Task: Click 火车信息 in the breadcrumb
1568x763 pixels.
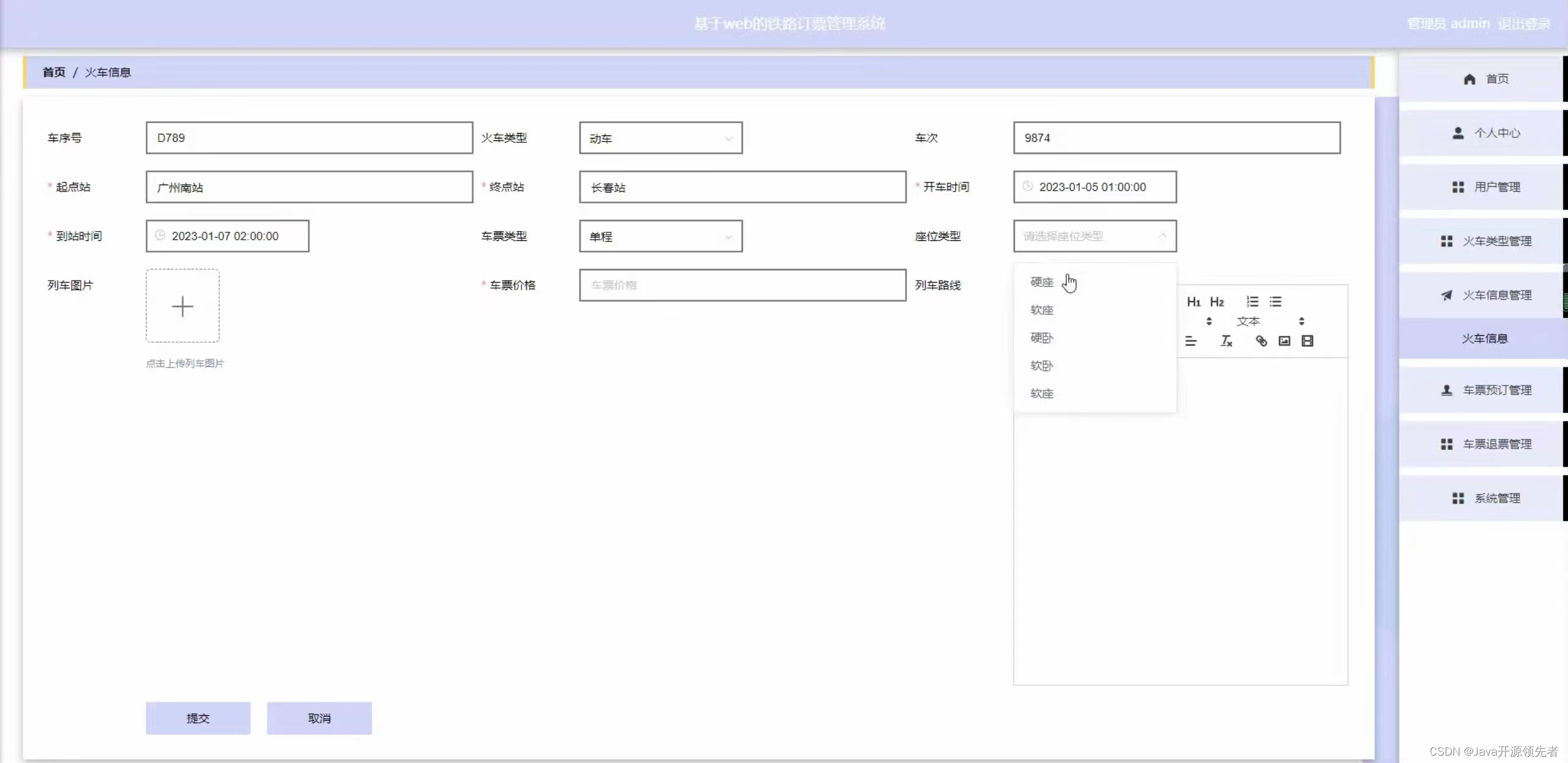Action: [108, 72]
